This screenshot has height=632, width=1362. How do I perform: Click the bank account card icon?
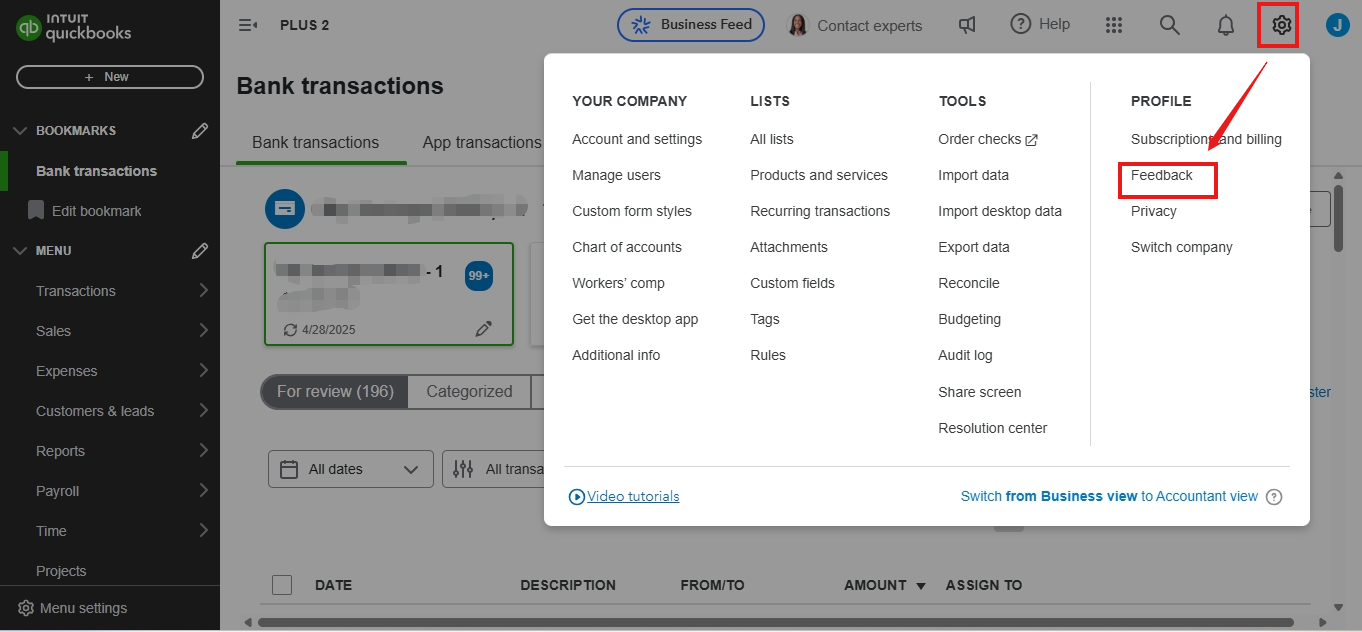285,209
